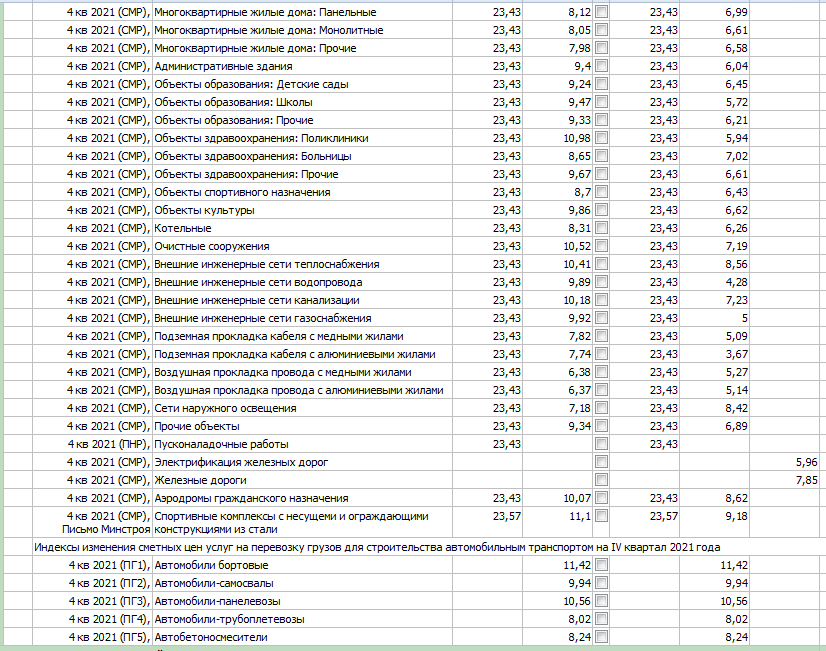Click value 5 in газоснабжения row
Viewport: 826px width, 651px height.
point(744,318)
